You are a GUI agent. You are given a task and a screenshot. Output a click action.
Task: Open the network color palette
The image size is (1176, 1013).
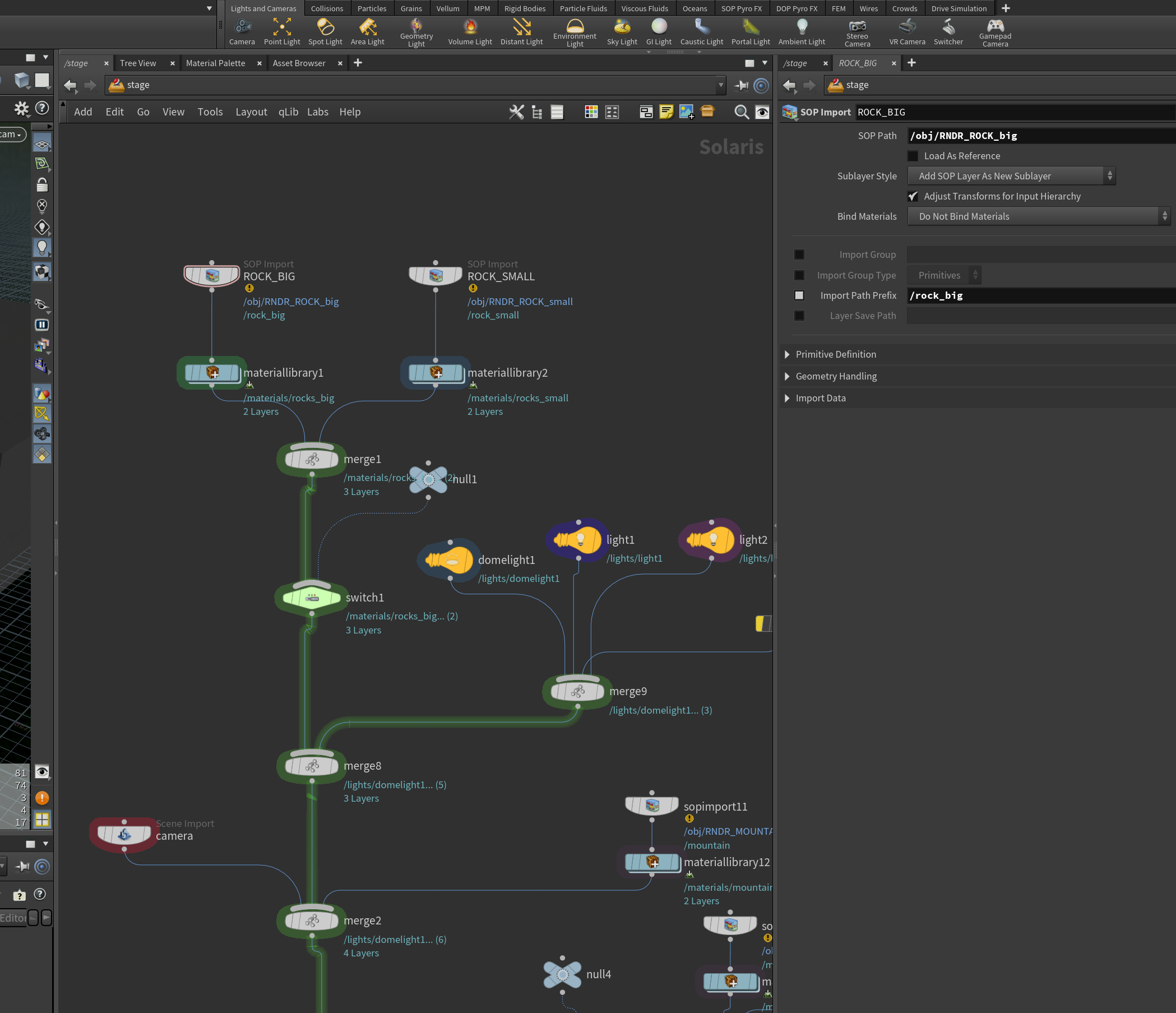(x=591, y=112)
